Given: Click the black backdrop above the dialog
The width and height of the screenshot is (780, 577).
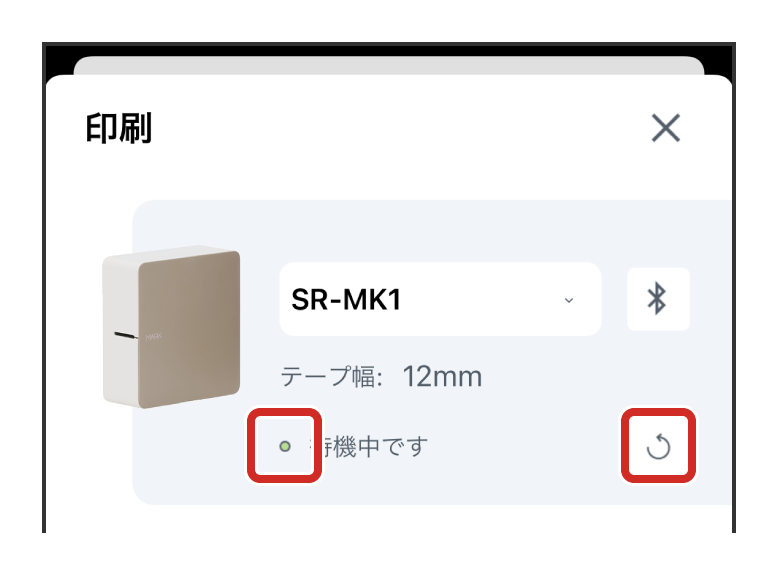Looking at the screenshot, I should pyautogui.click(x=389, y=50).
